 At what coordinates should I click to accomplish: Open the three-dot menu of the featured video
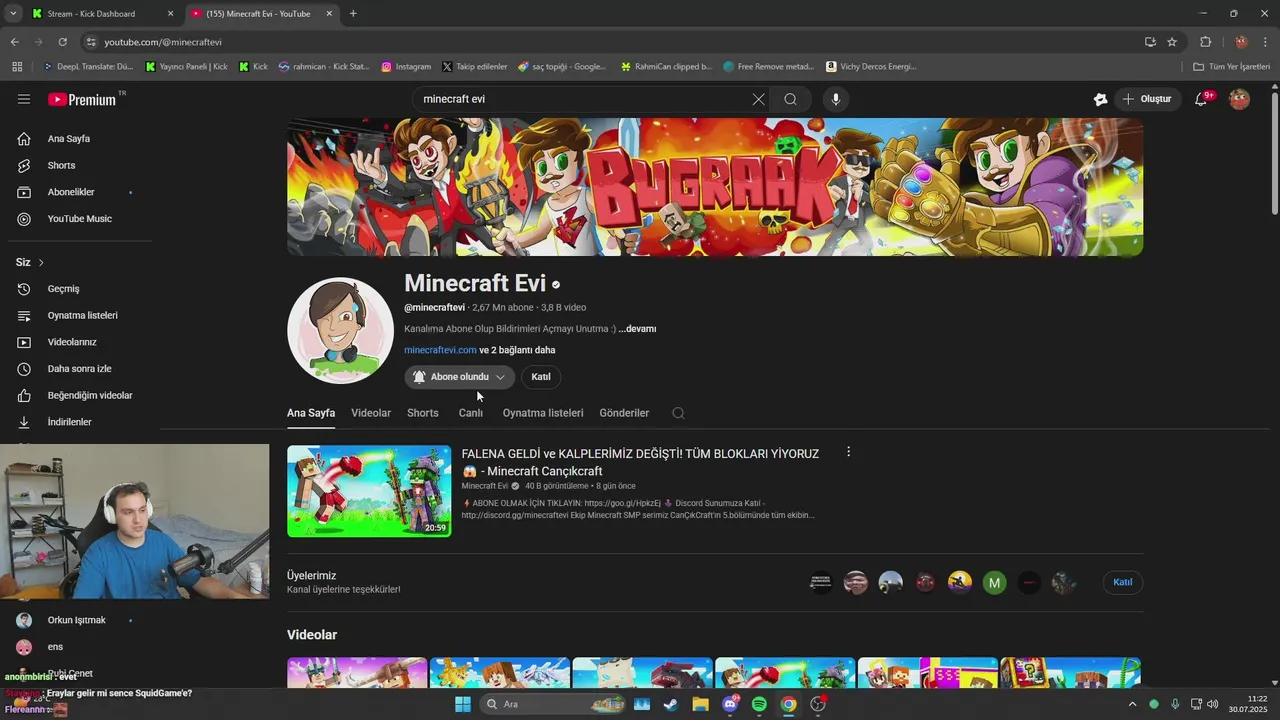click(848, 452)
